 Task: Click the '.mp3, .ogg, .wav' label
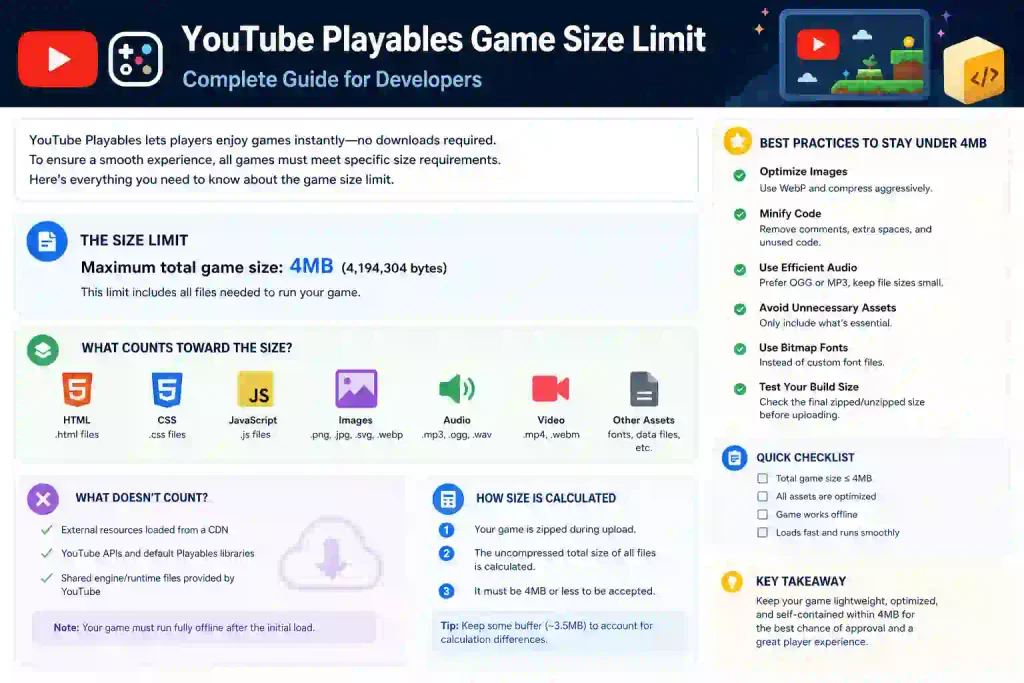[x=456, y=434]
